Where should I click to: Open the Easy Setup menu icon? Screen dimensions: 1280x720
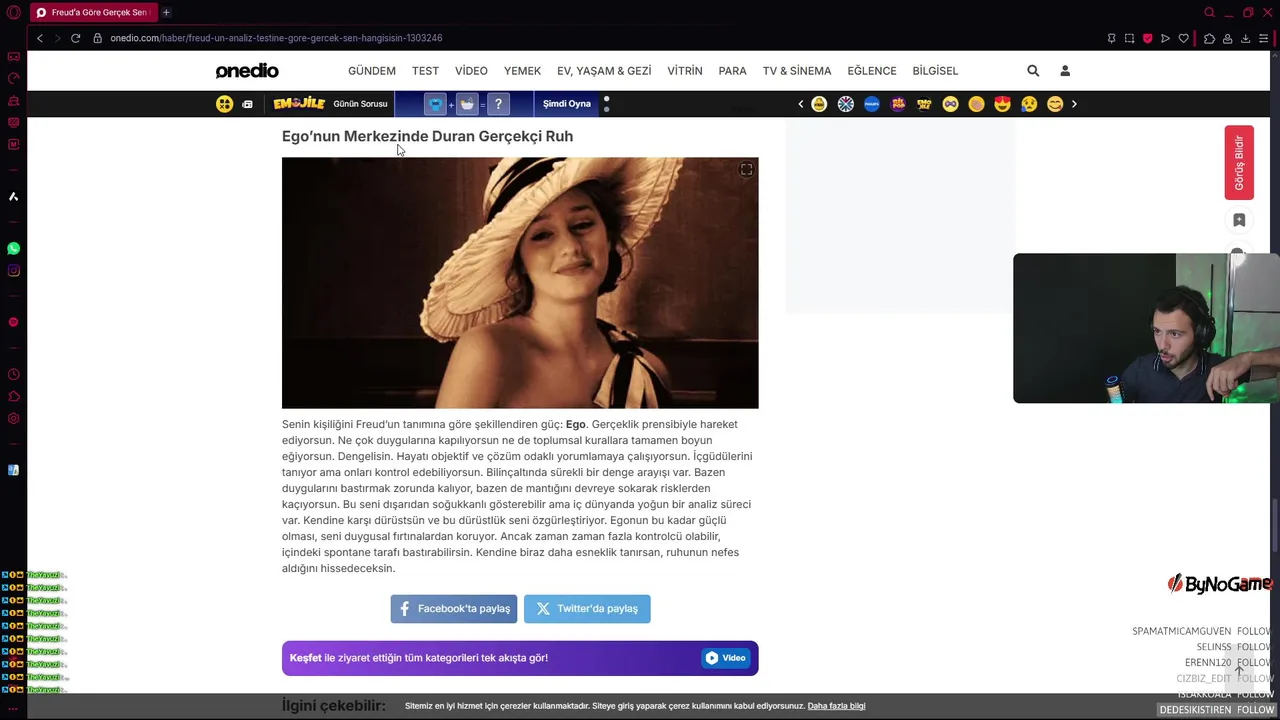click(x=1264, y=38)
